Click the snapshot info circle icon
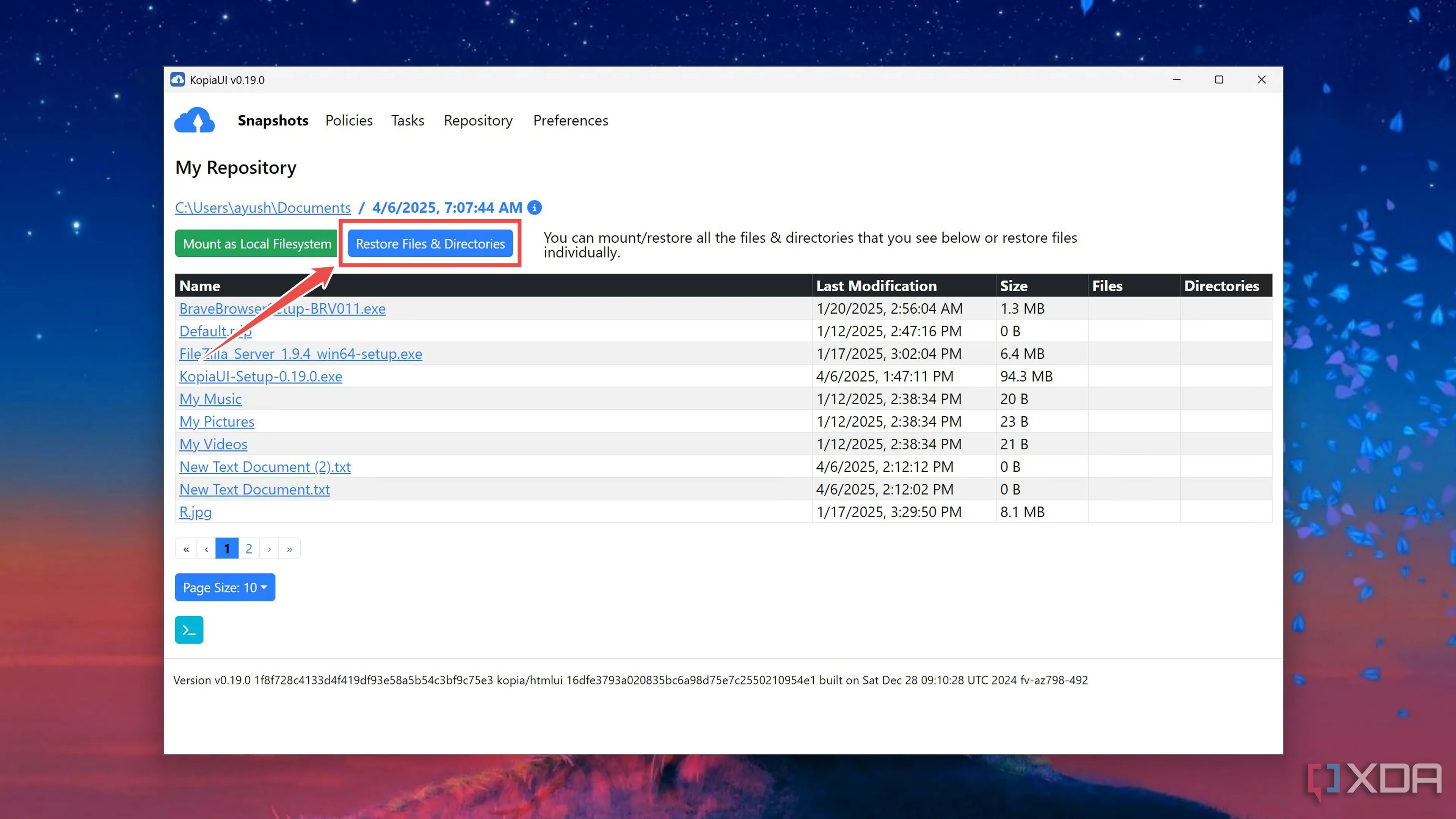This screenshot has width=1456, height=819. click(534, 207)
